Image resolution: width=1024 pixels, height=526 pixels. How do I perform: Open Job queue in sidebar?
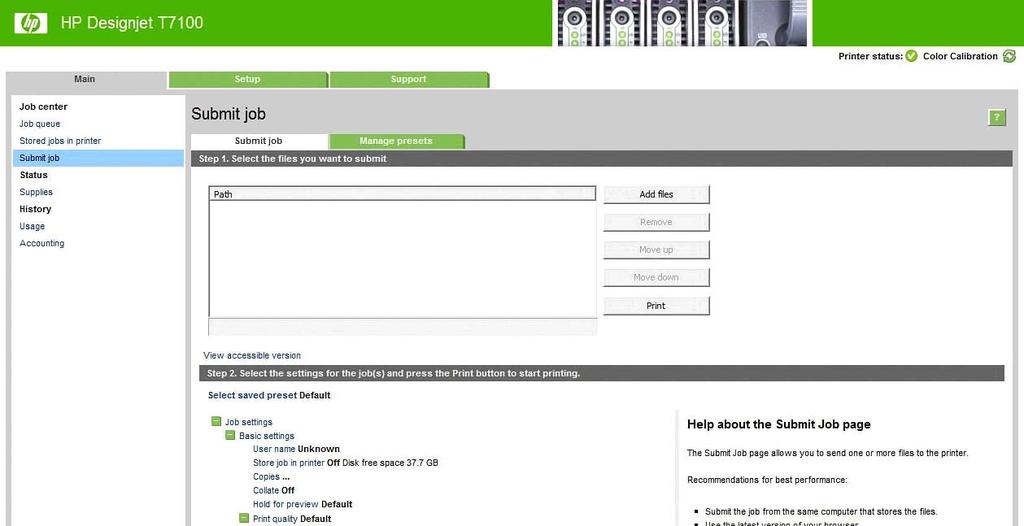(40, 123)
